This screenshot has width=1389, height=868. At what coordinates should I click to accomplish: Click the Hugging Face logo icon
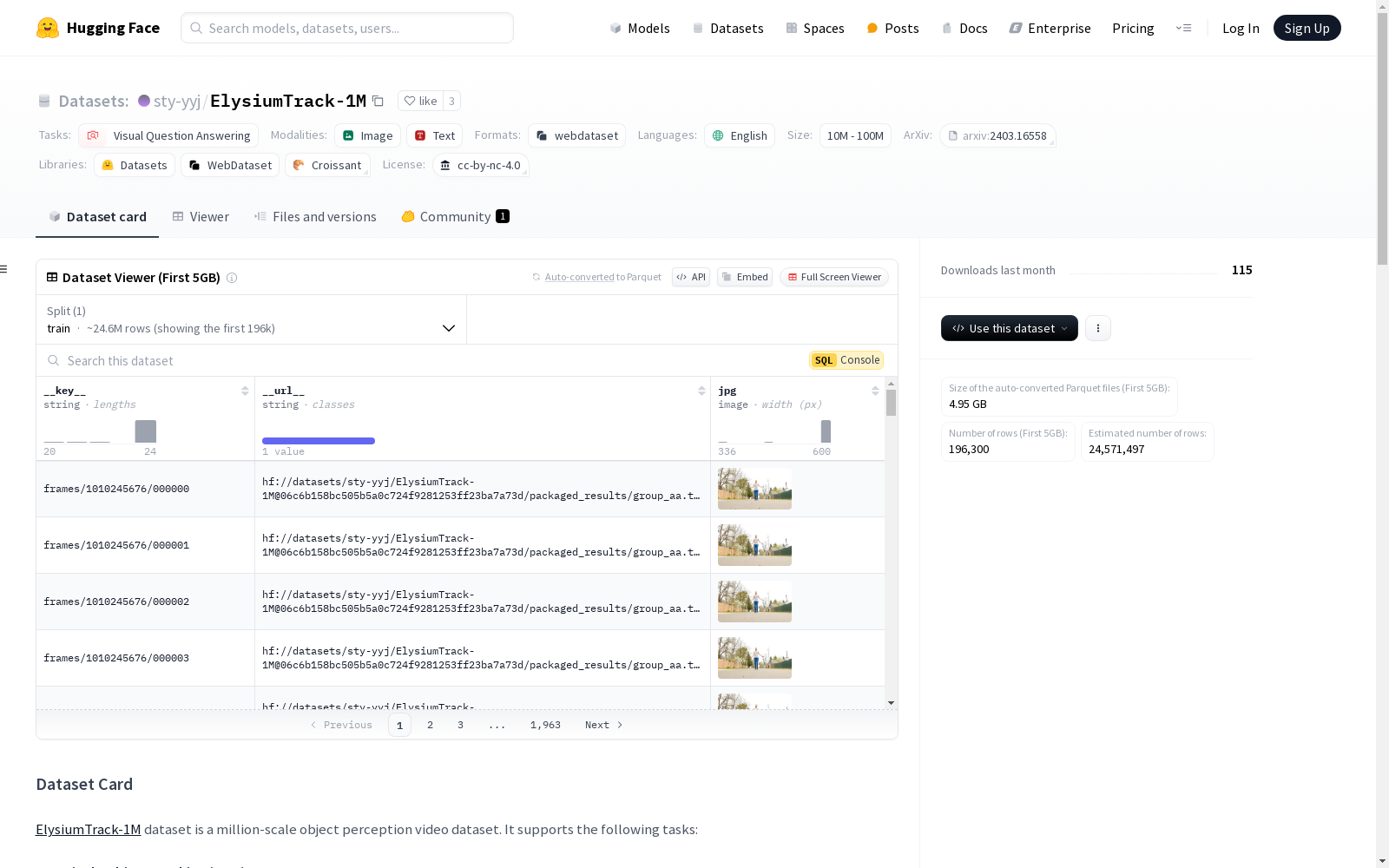(x=48, y=28)
